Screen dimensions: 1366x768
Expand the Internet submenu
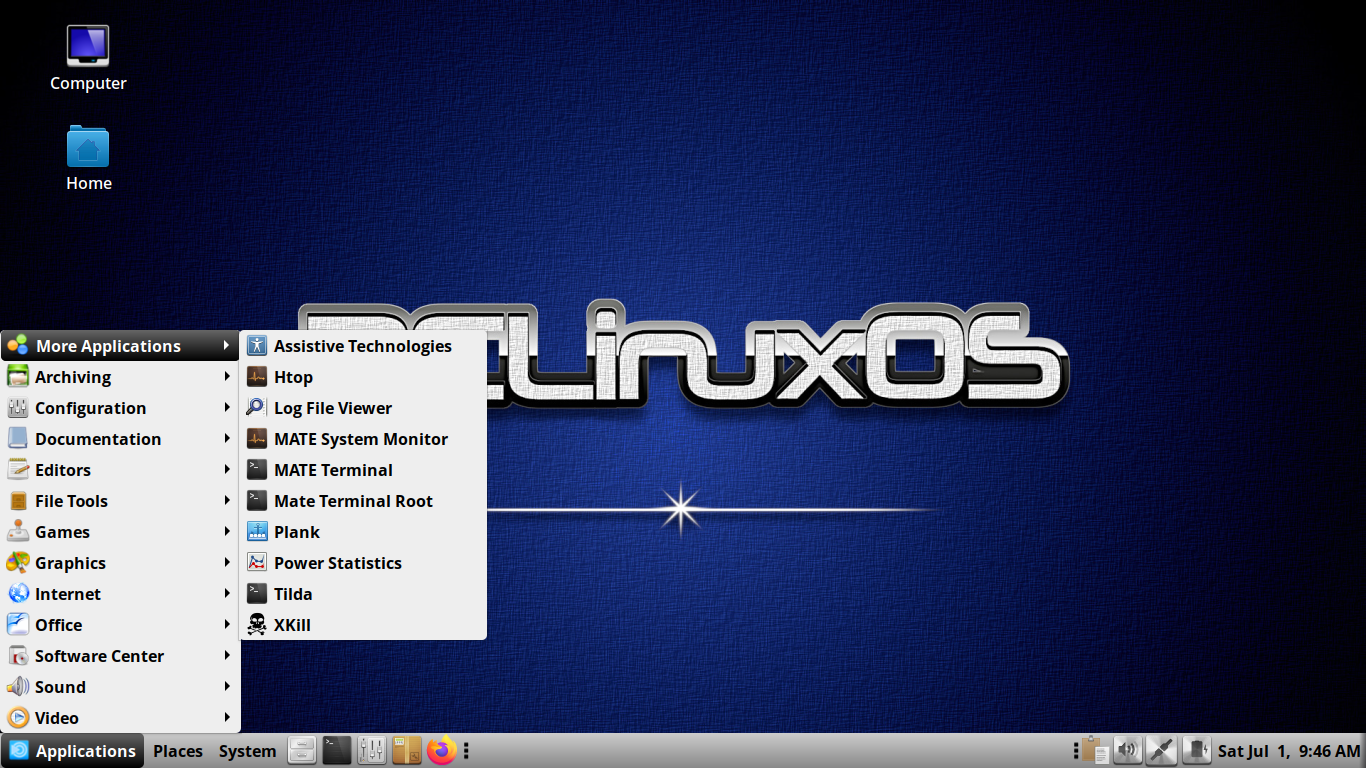120,594
